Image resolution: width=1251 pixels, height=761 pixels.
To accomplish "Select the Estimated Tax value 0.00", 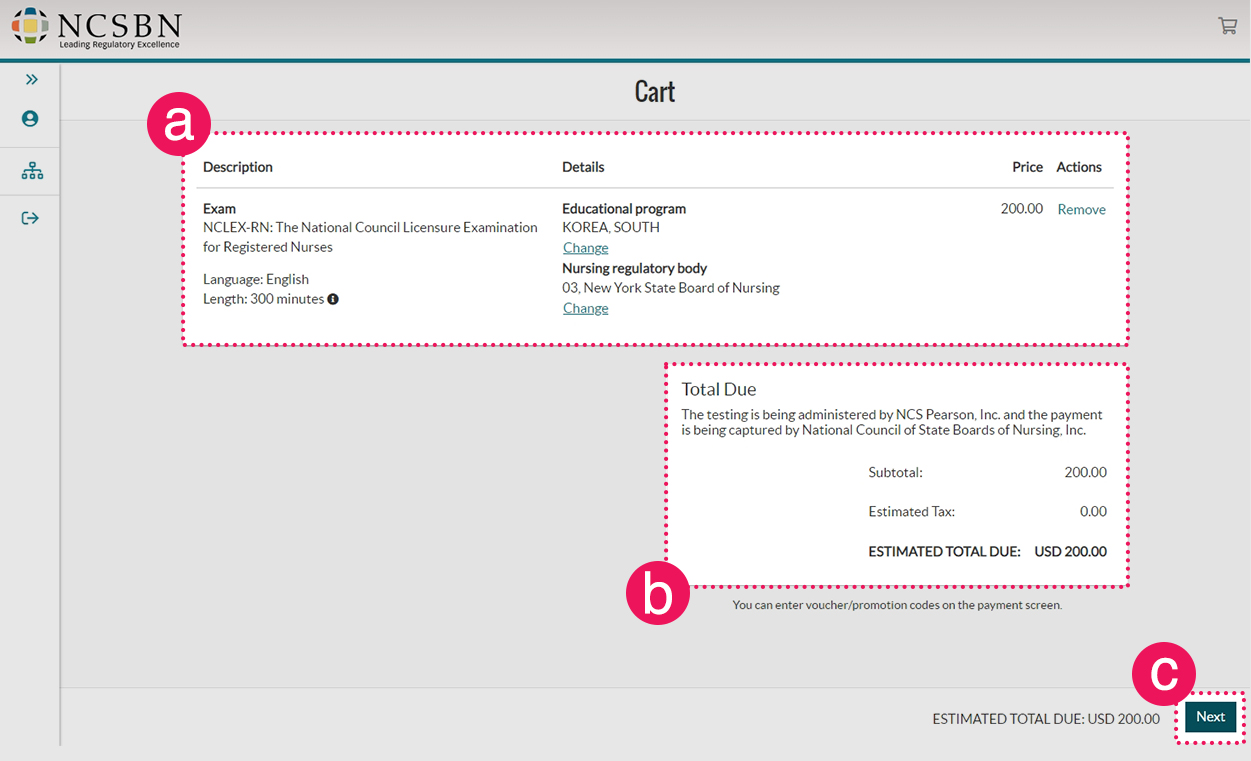I will [x=1093, y=511].
